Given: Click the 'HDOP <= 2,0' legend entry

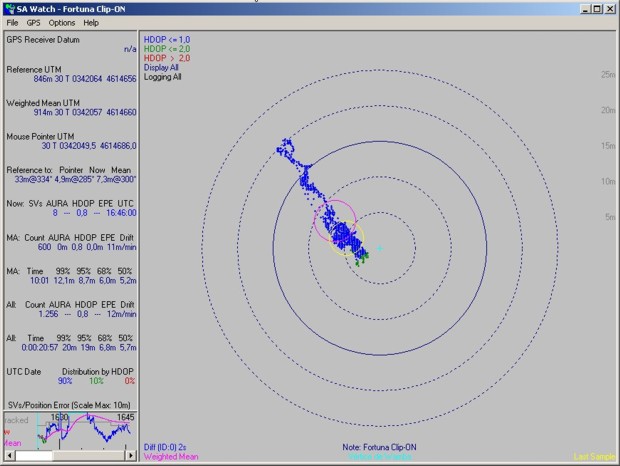Looking at the screenshot, I should (x=167, y=49).
